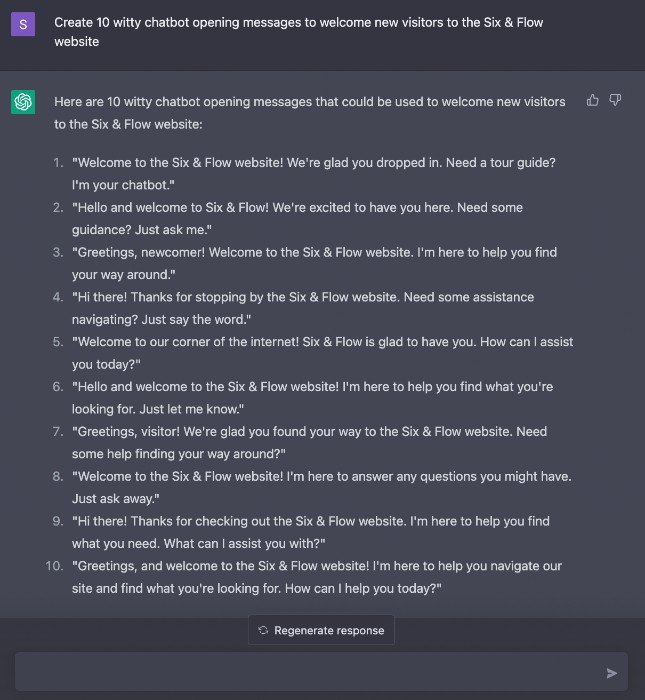The width and height of the screenshot is (645, 700).
Task: Click the ChatGPT green logo avatar
Action: [x=23, y=102]
